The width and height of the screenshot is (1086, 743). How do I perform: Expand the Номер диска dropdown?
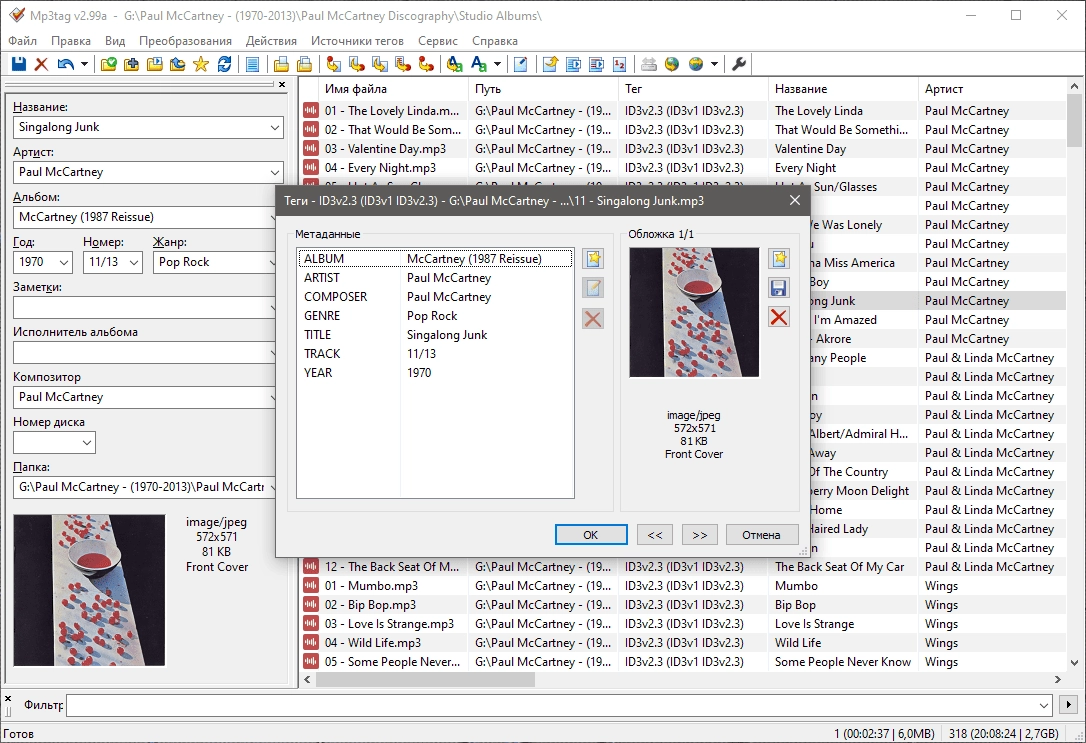pos(87,442)
